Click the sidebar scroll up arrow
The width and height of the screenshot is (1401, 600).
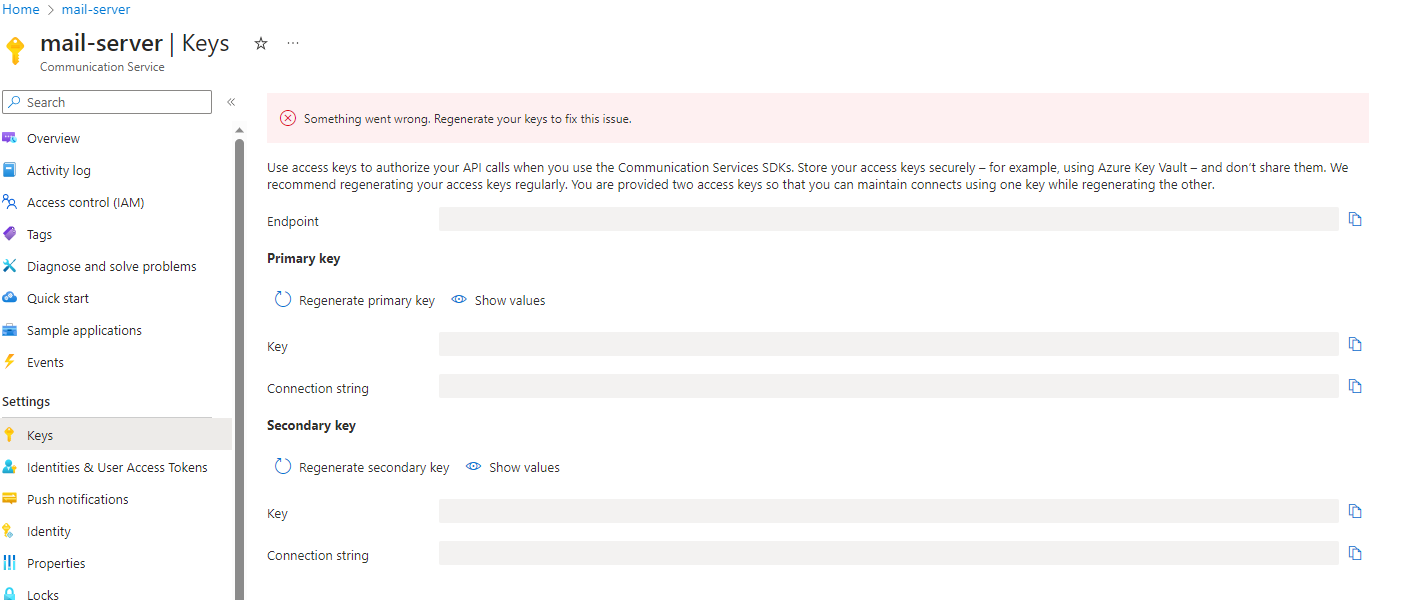(x=239, y=130)
